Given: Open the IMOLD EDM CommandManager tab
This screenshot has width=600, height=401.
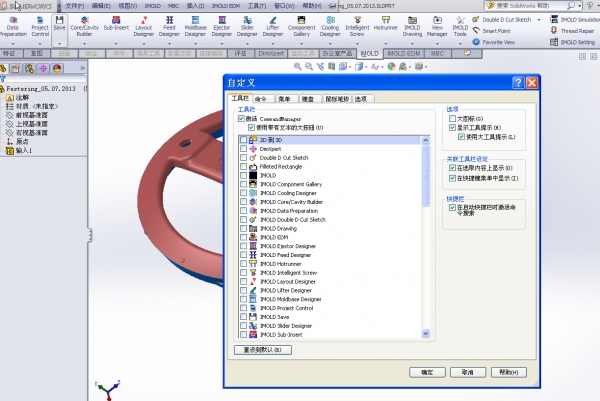Looking at the screenshot, I should (403, 54).
